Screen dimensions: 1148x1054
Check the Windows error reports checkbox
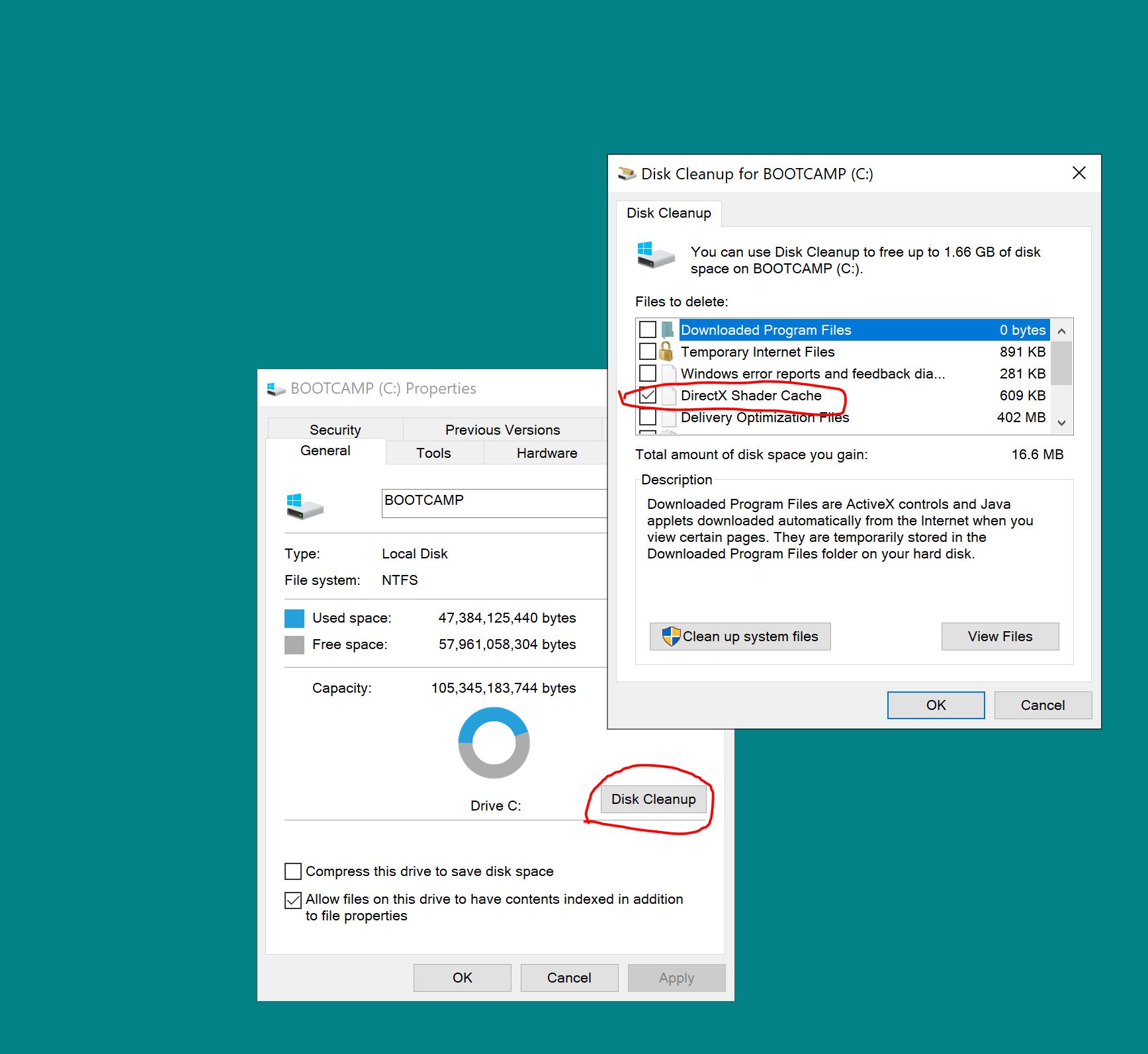(x=648, y=373)
